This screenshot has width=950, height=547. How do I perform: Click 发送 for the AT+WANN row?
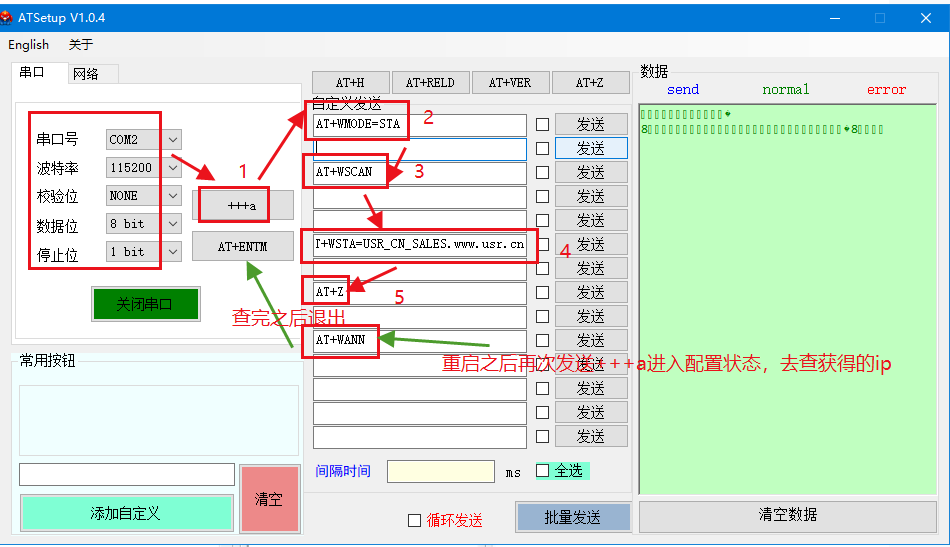591,340
